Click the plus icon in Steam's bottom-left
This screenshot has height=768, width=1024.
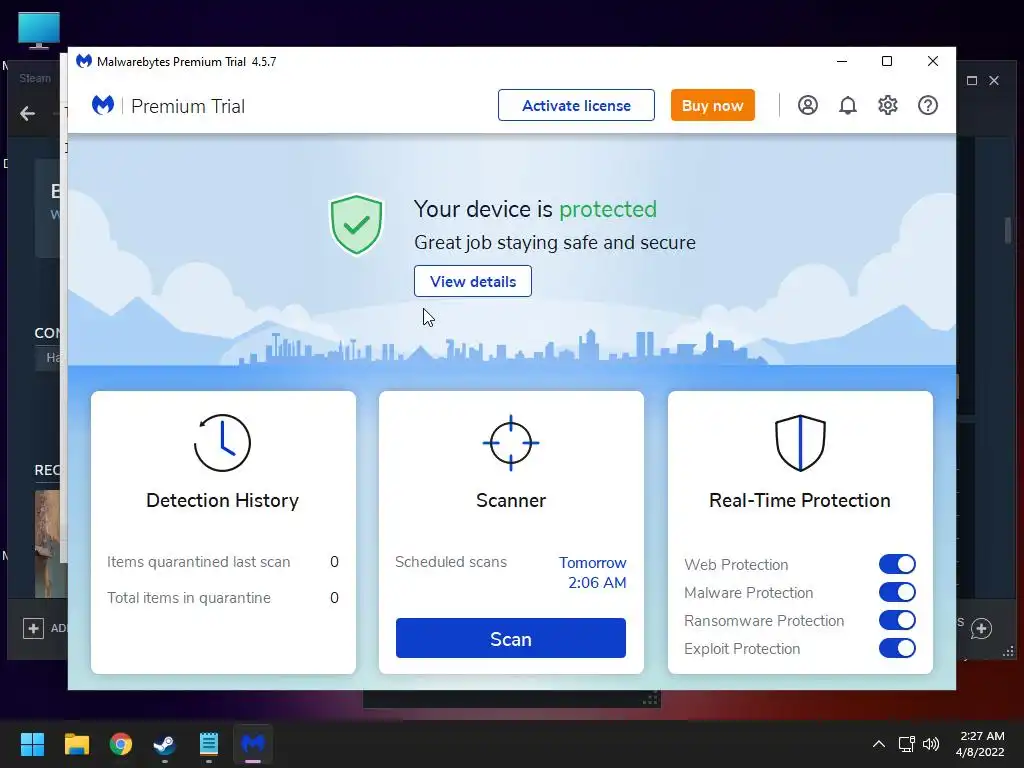[33, 628]
